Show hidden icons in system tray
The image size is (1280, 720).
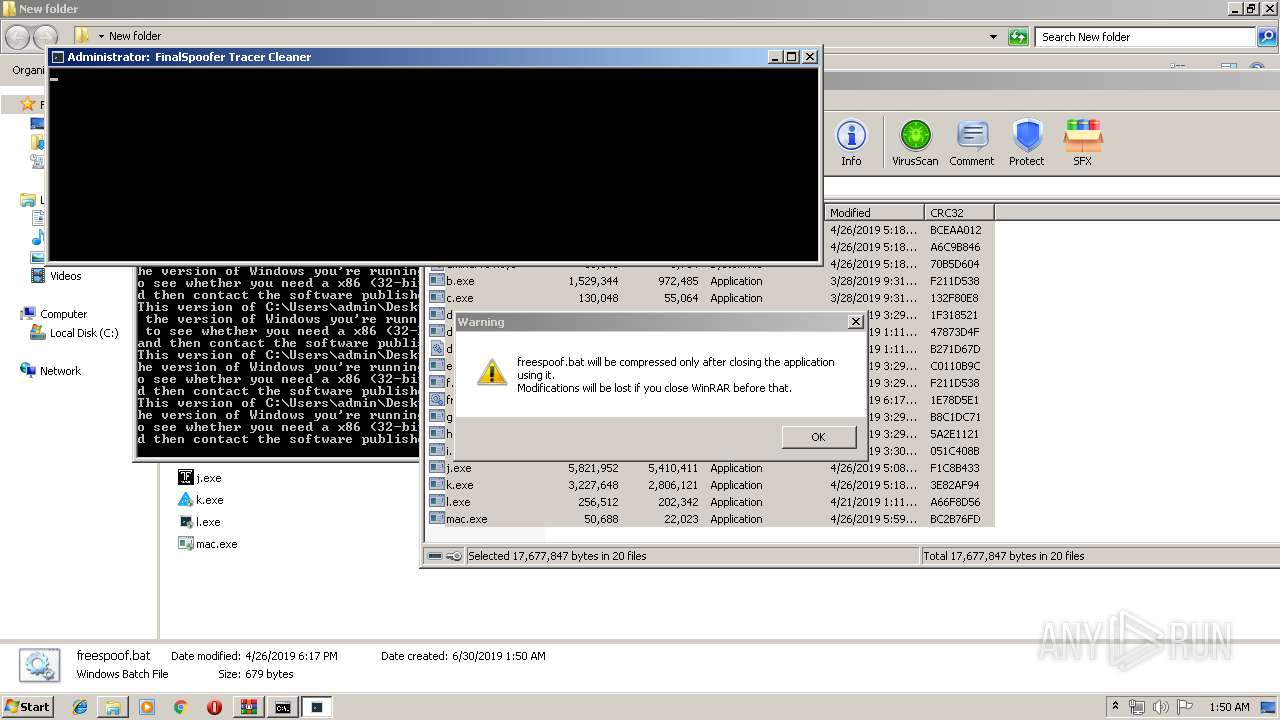[x=1116, y=707]
